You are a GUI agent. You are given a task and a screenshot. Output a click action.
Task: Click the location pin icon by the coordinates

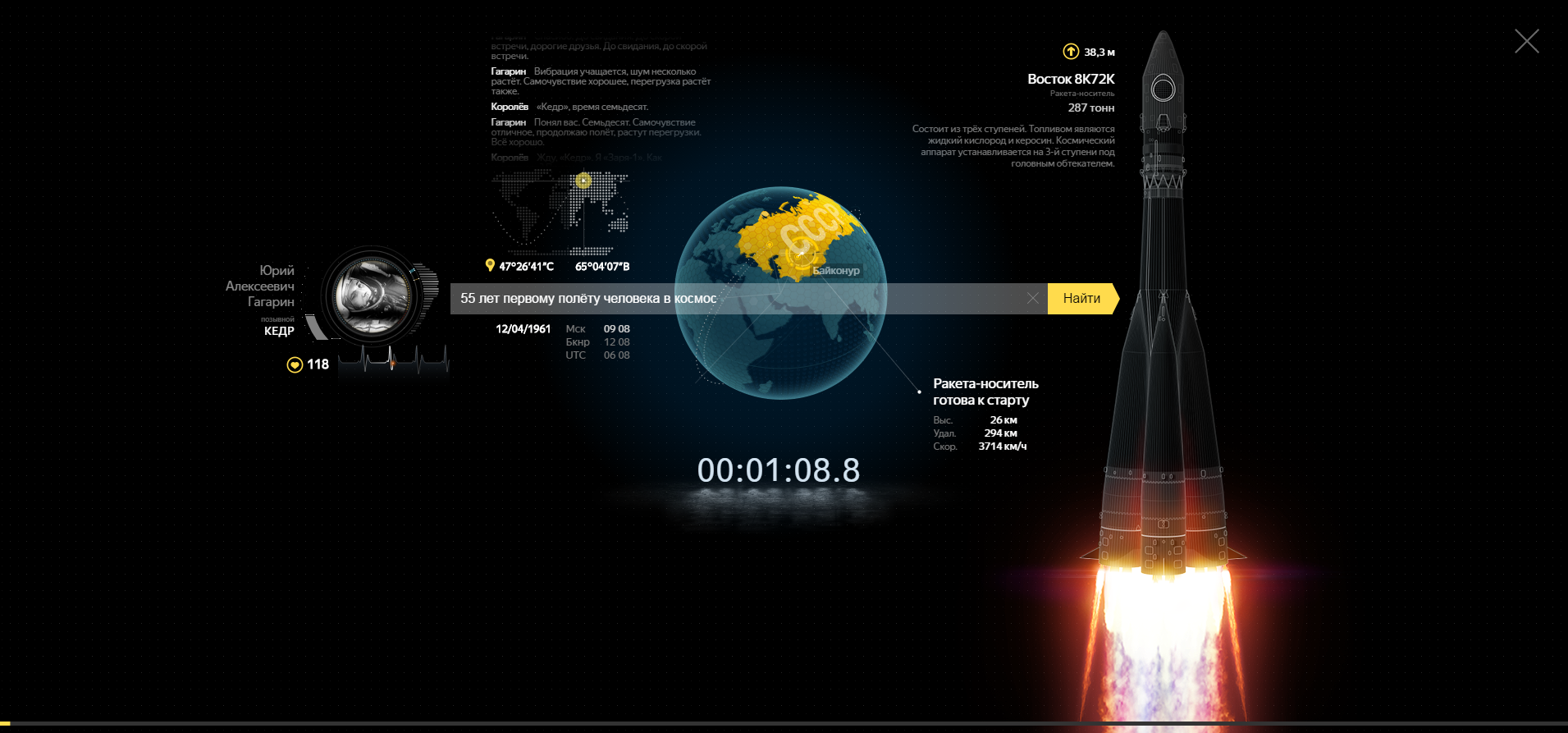click(490, 265)
